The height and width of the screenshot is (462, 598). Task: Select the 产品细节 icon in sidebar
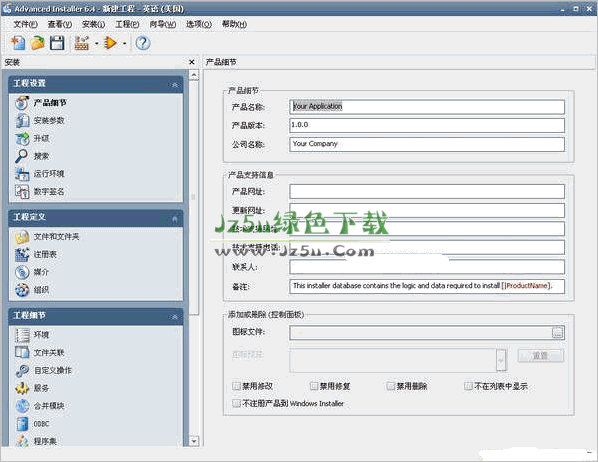click(22, 103)
